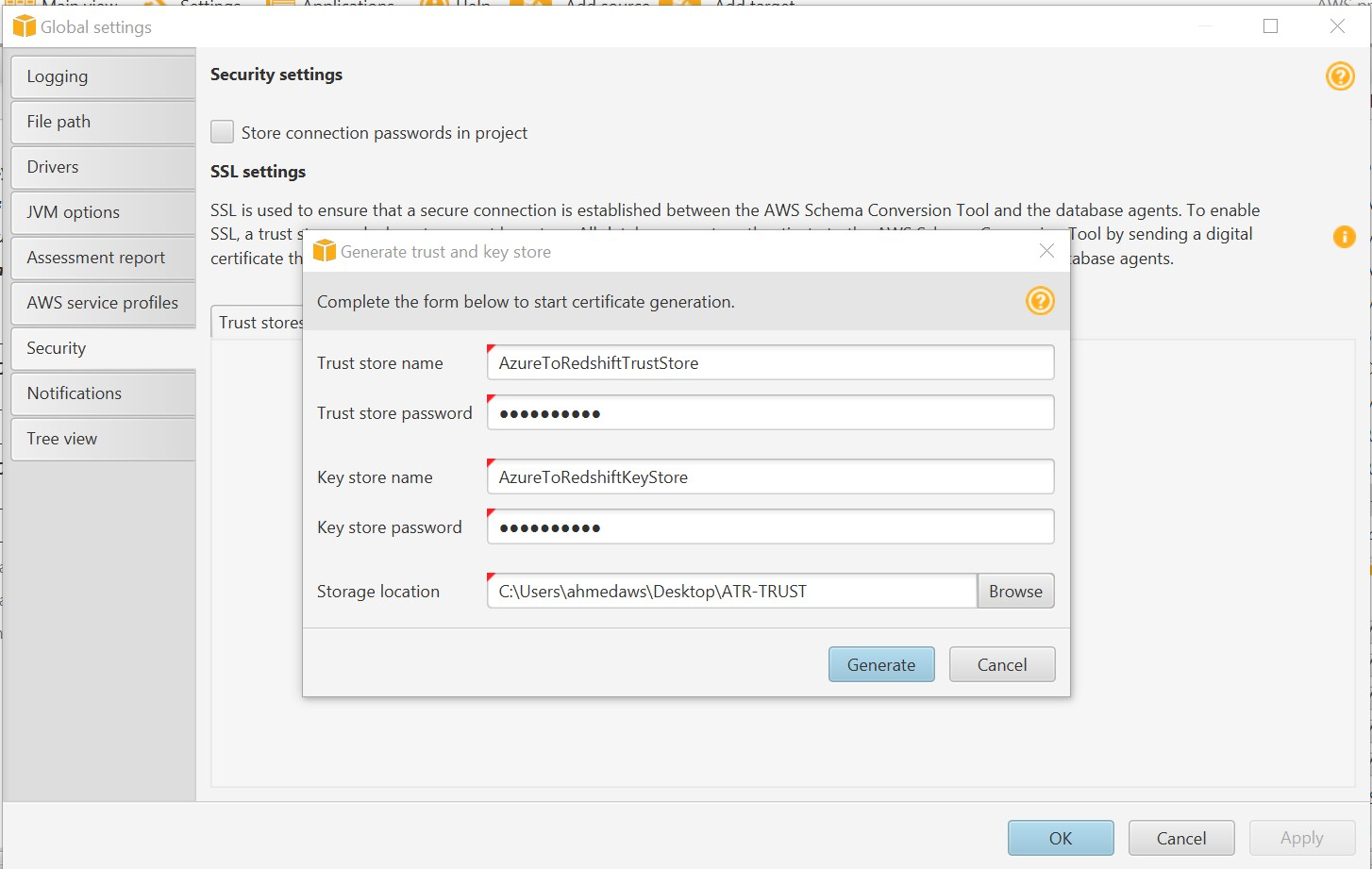Cancel the Global settings window

point(1181,838)
